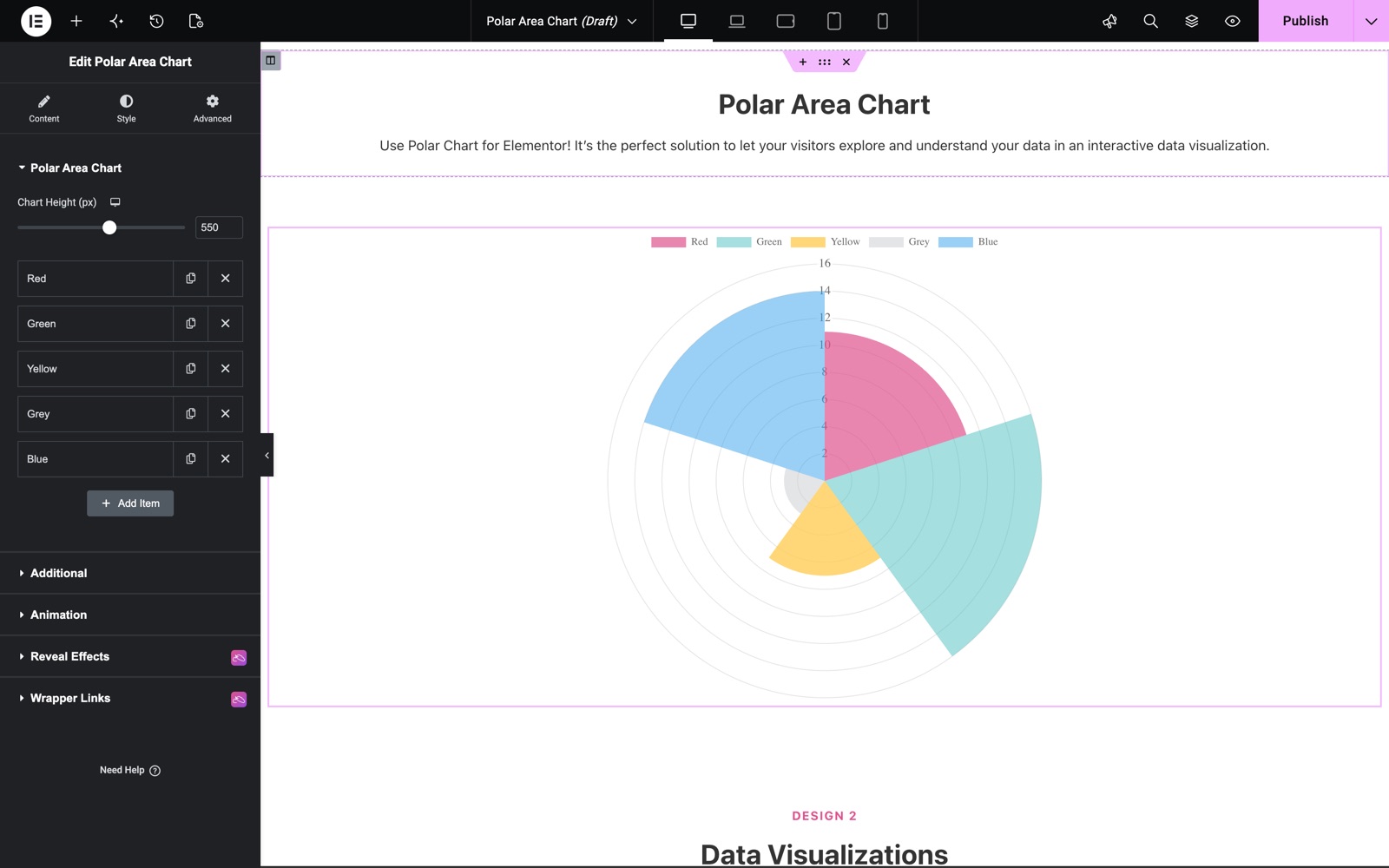Screen dimensions: 1389x868
Task: Click the add element plus icon
Action: (x=76, y=21)
